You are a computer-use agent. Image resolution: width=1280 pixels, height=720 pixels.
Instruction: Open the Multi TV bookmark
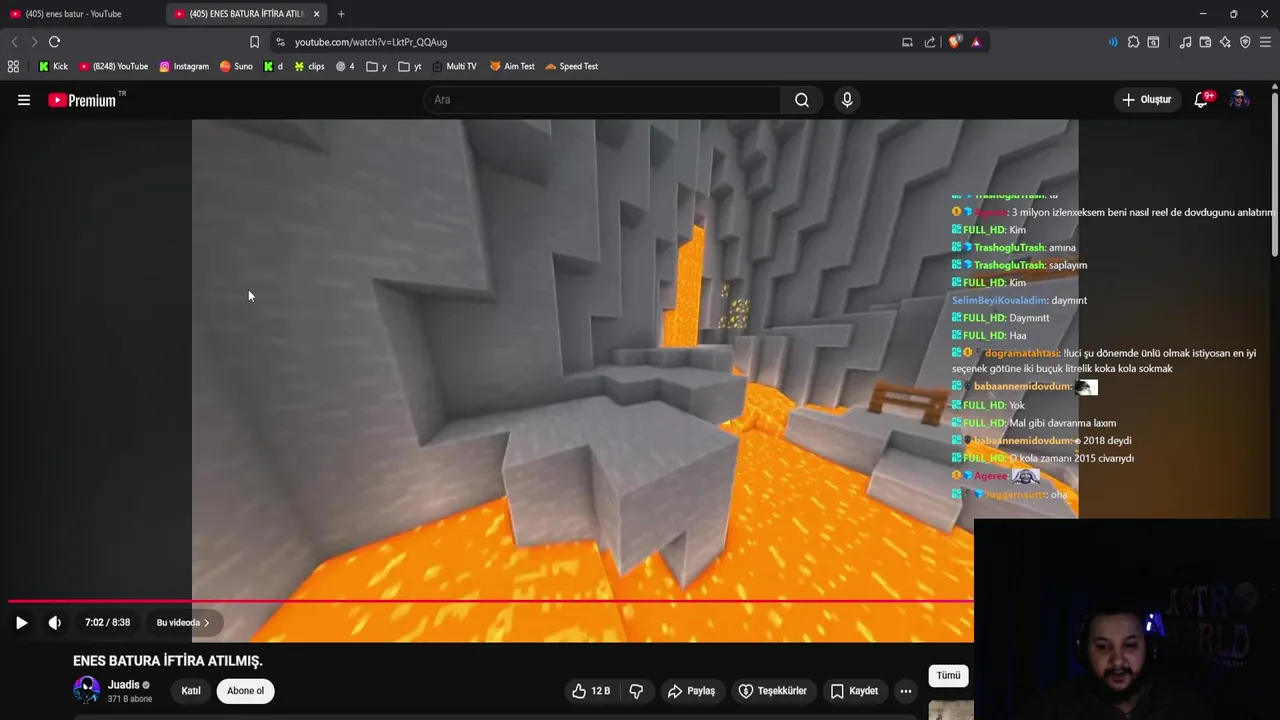454,67
